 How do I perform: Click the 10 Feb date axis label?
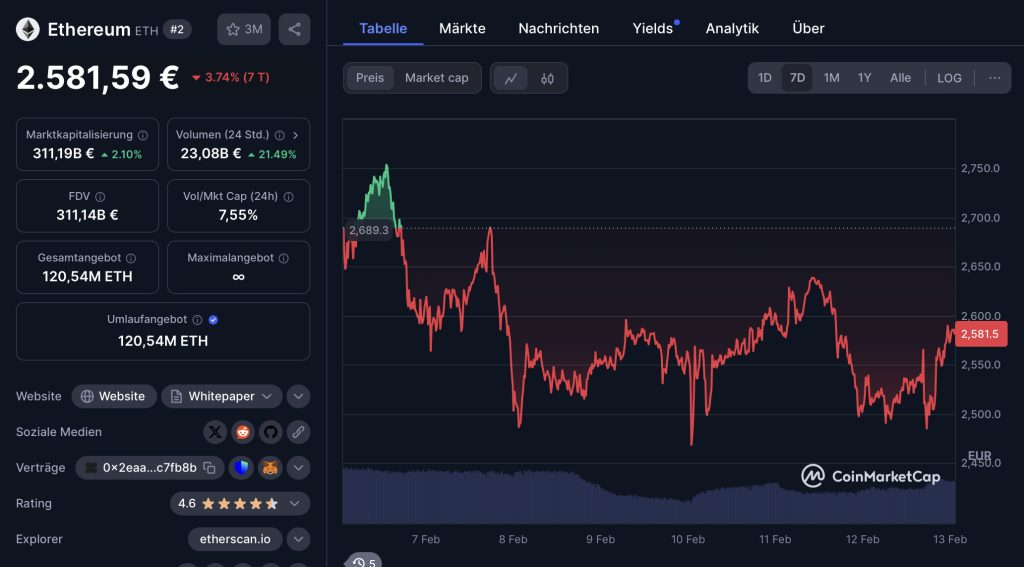tap(688, 540)
